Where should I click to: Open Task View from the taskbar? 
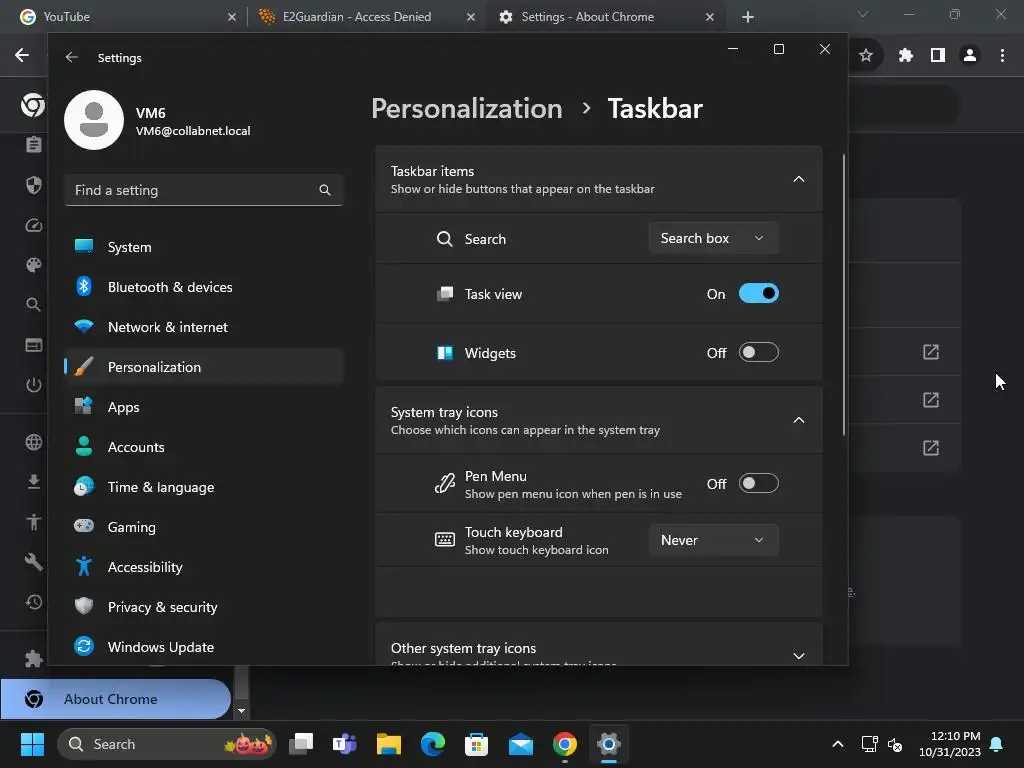tap(301, 744)
